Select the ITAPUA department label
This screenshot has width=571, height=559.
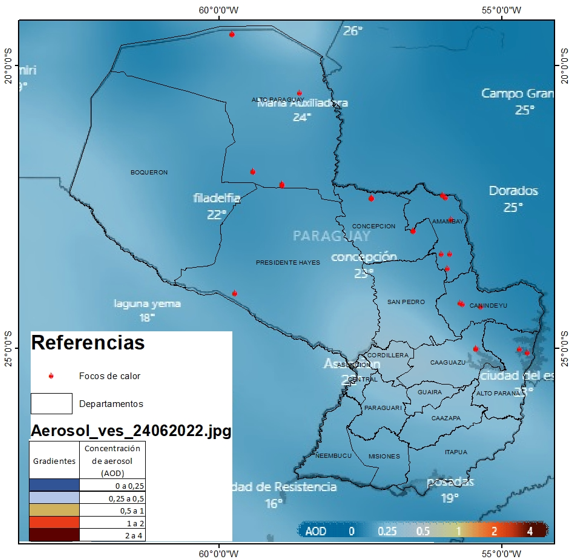(456, 452)
